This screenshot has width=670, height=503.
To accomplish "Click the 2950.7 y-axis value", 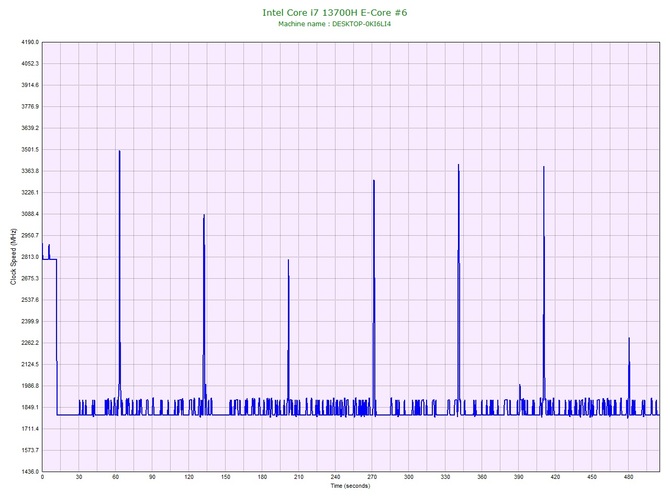I will tap(30, 235).
